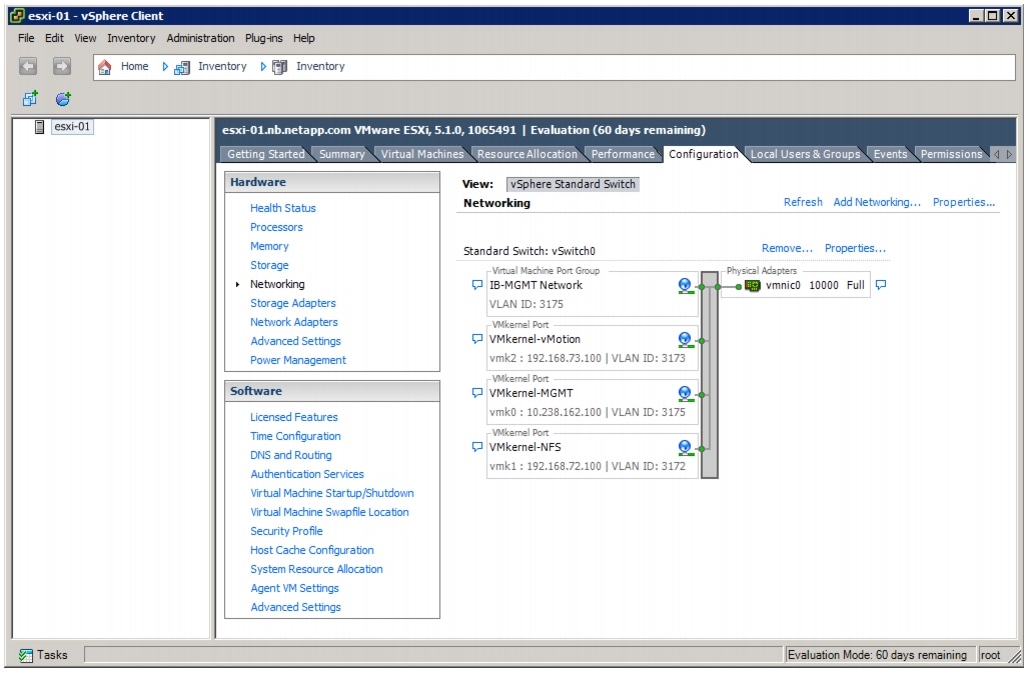Open the Edit menu
This screenshot has width=1025, height=678.
point(54,38)
